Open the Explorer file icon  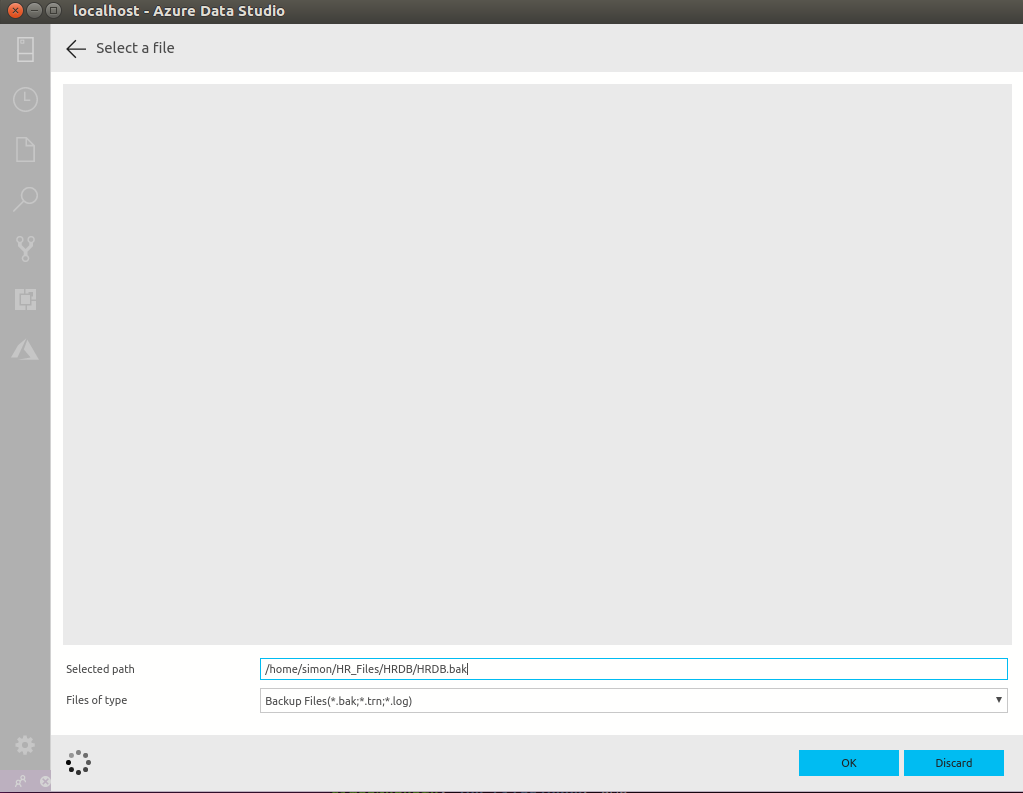pyautogui.click(x=25, y=149)
